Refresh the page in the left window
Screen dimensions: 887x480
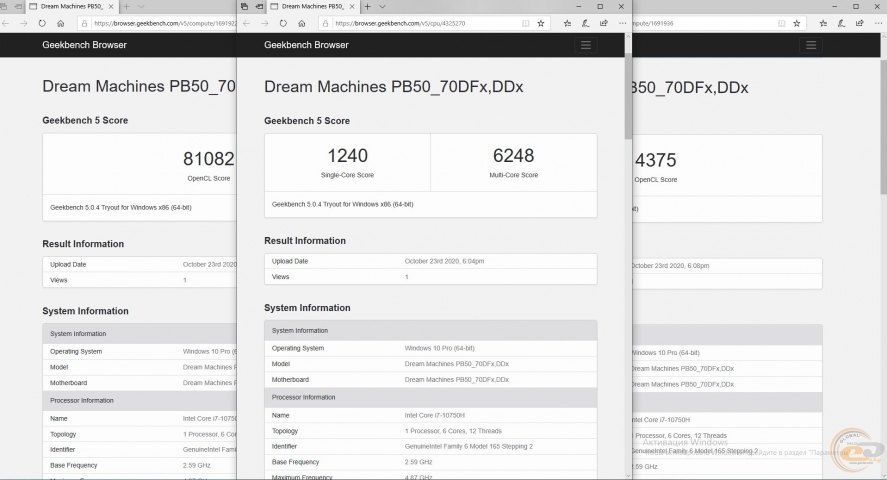click(x=42, y=23)
